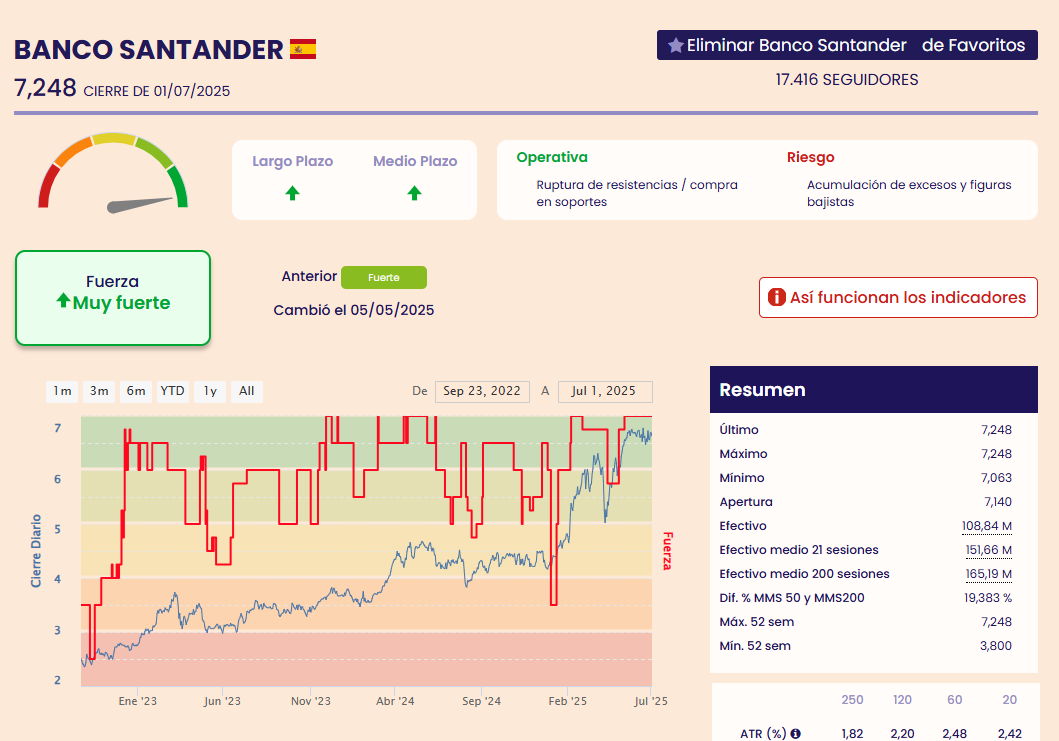
Task: Click 'CIERRE DE 01/07/2025' text
Action: click(x=157, y=91)
